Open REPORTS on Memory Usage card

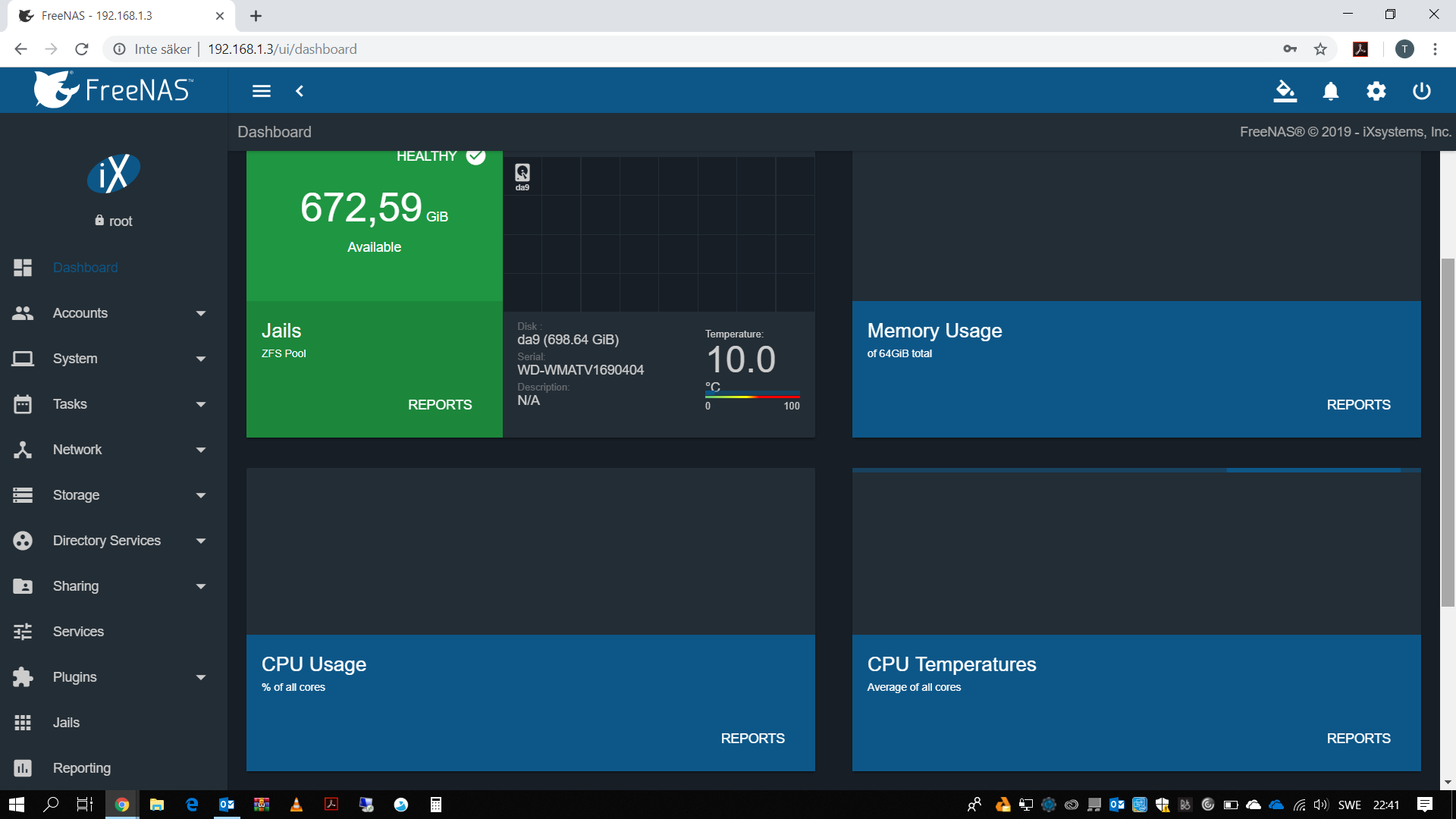click(x=1358, y=405)
